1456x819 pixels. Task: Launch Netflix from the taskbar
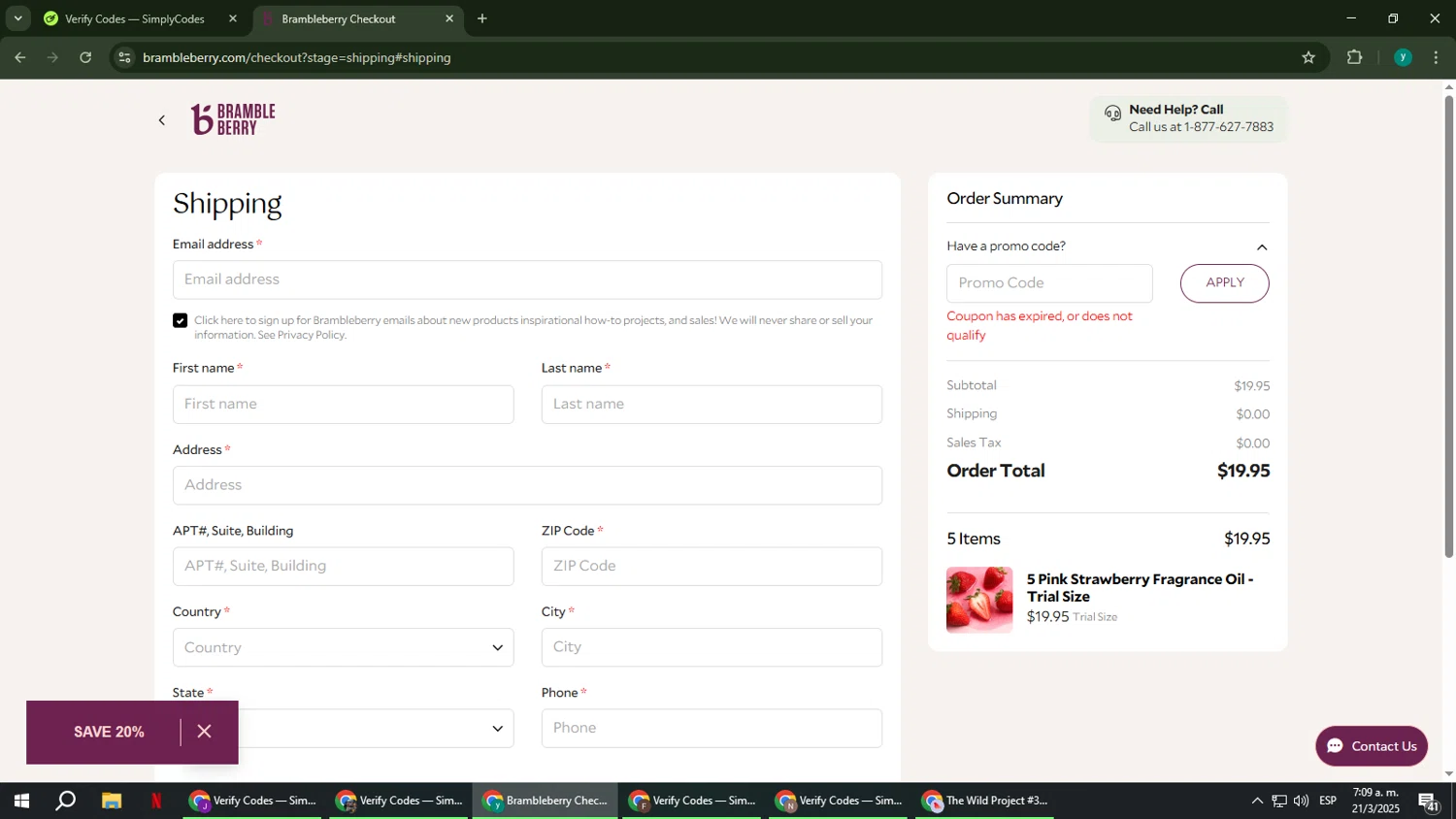click(156, 801)
